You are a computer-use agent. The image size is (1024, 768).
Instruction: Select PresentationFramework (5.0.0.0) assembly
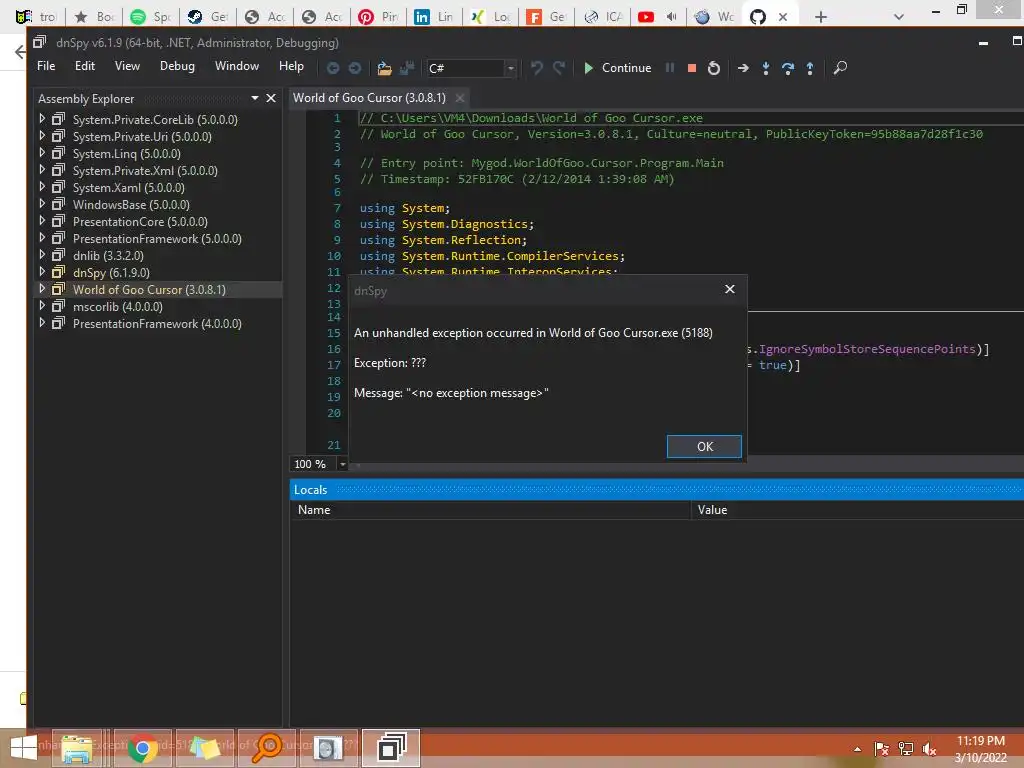(x=157, y=238)
